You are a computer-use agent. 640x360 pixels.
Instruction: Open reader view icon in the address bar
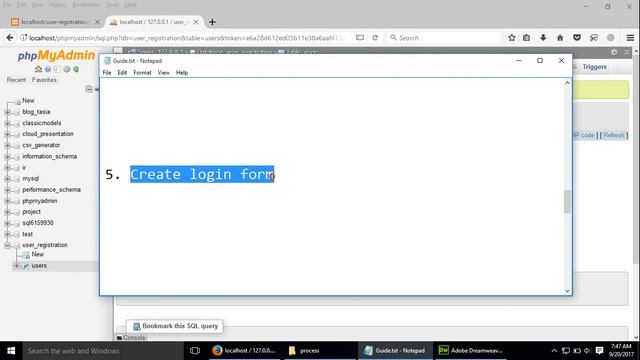click(x=360, y=38)
